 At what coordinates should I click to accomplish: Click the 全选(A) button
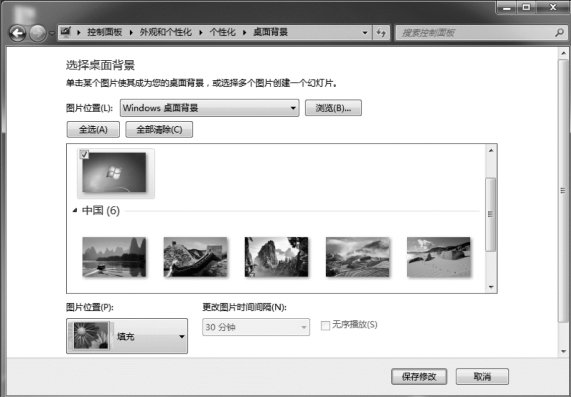(93, 130)
